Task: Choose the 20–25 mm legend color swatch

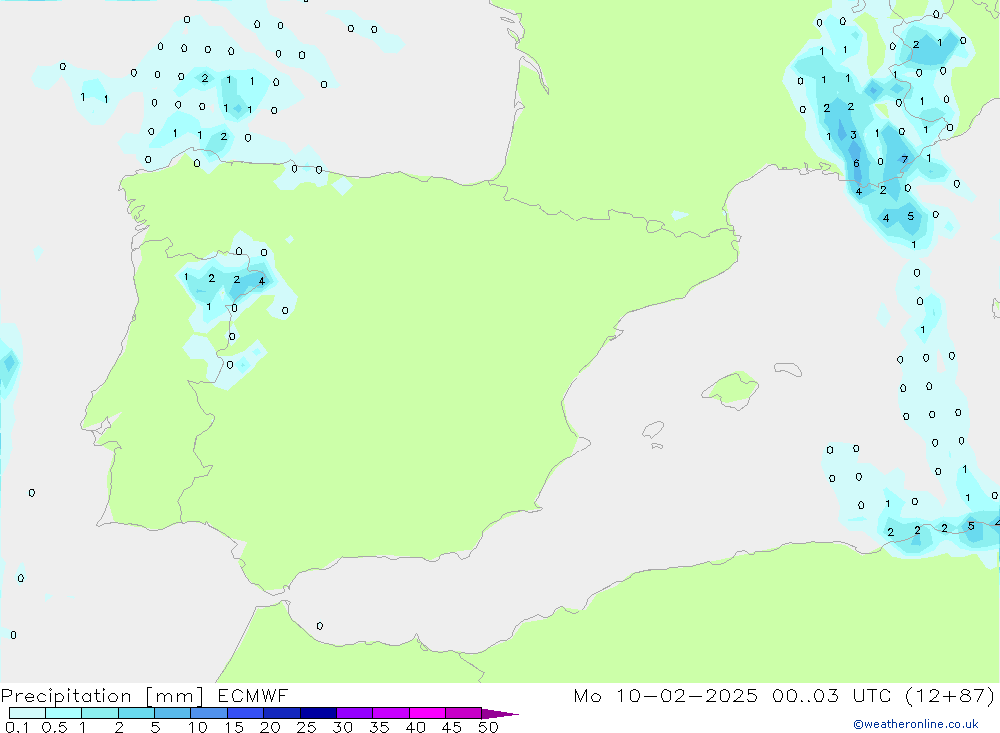Action: [281, 713]
